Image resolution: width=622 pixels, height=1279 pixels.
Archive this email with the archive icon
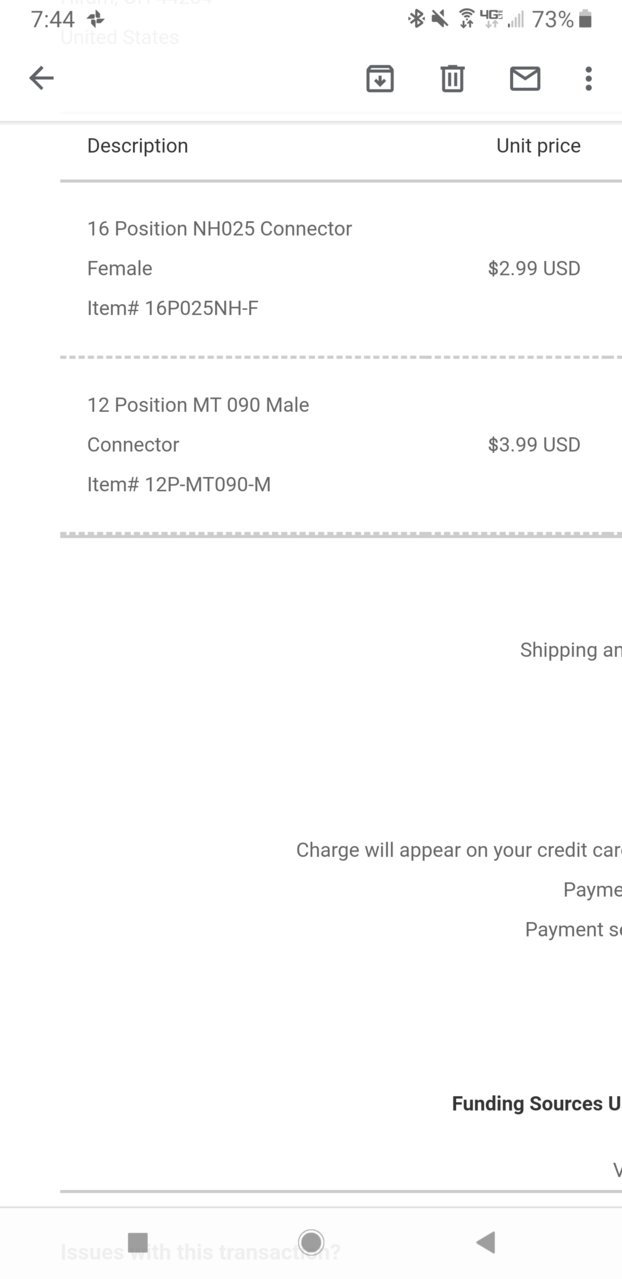[x=380, y=78]
